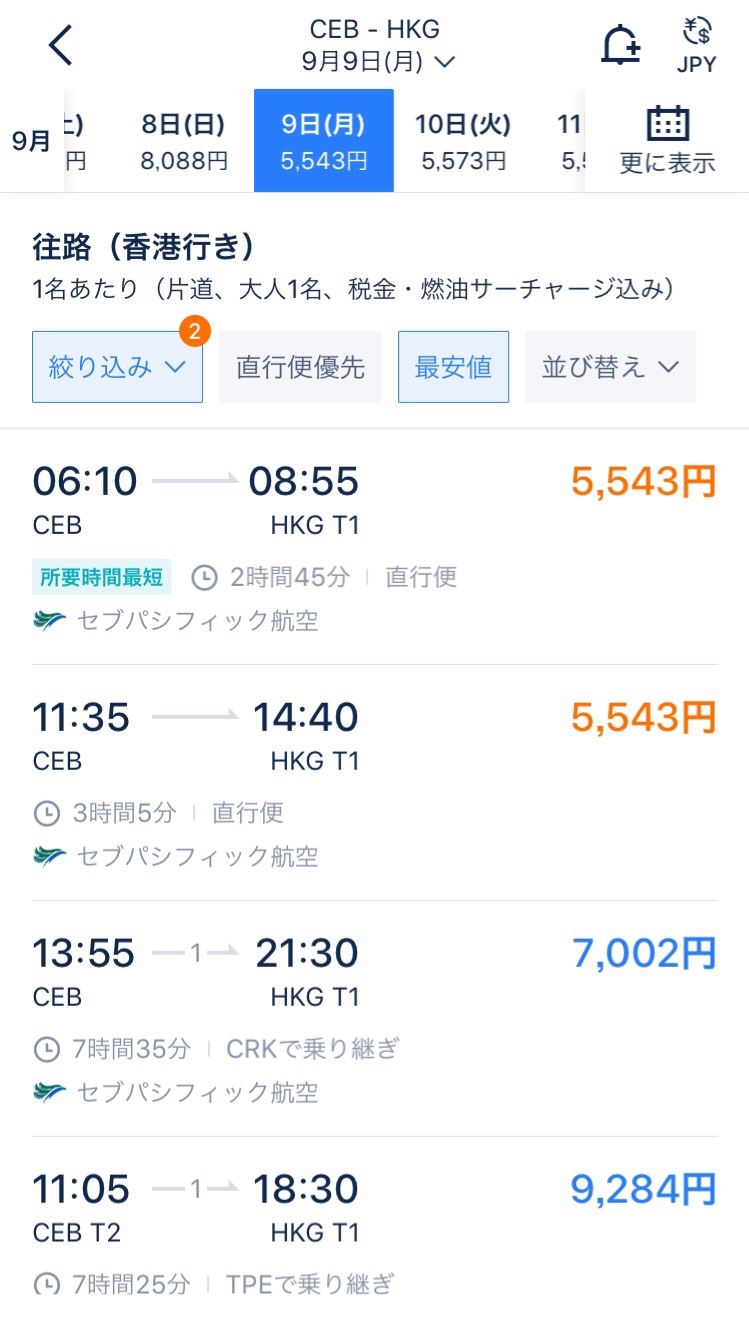Image resolution: width=749 pixels, height=1331 pixels.
Task: Toggle 最安値 filter
Action: [x=453, y=367]
